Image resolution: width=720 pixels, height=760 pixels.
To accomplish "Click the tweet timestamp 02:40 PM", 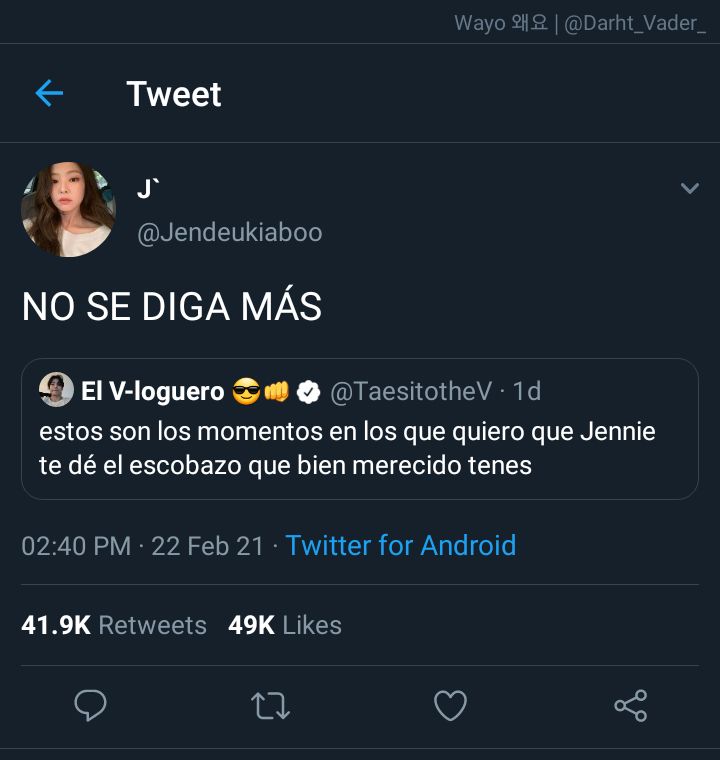I will (x=76, y=546).
